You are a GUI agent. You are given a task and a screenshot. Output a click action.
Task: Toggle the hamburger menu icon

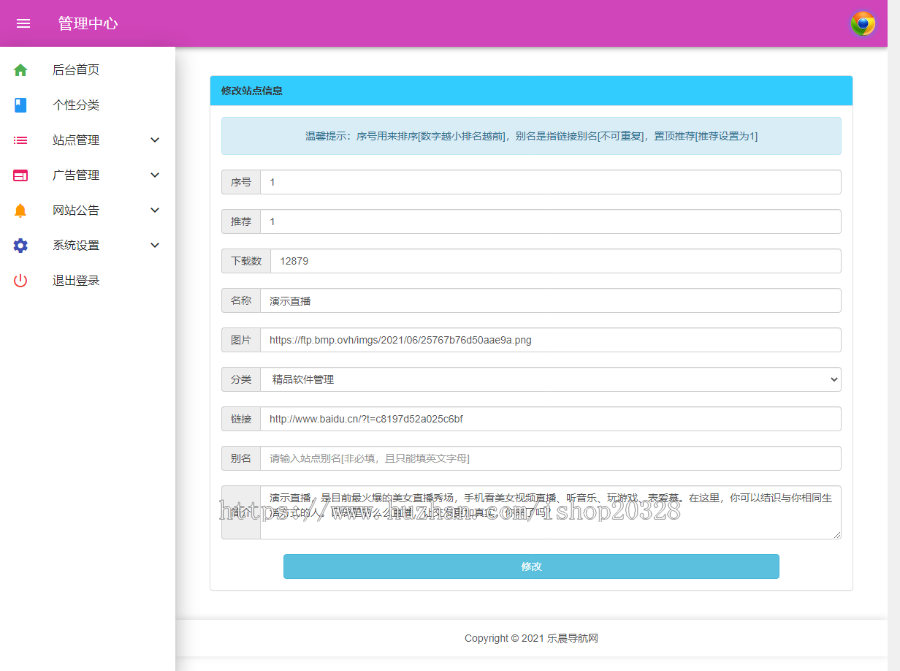(x=23, y=24)
